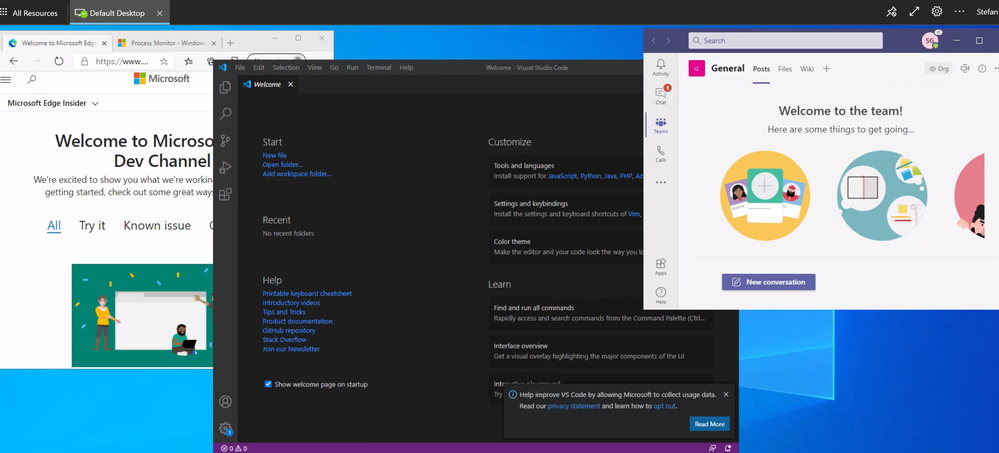Open the ellipsis menu in remote desktop top bar
Image resolution: width=999 pixels, height=453 pixels.
pyautogui.click(x=959, y=11)
